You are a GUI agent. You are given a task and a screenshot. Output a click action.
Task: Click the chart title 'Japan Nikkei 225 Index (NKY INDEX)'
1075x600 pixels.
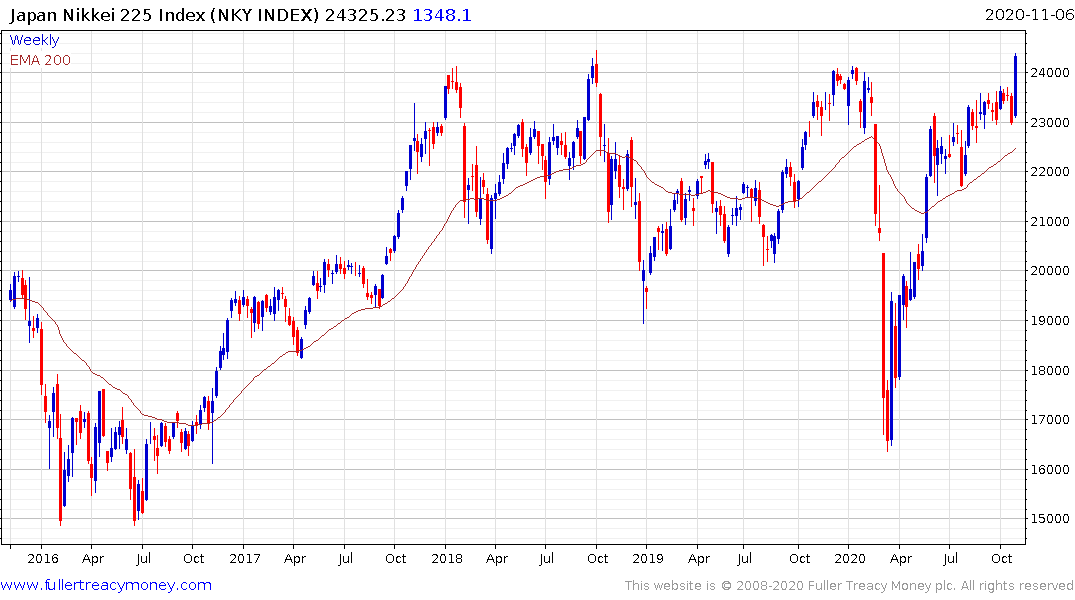pos(165,15)
